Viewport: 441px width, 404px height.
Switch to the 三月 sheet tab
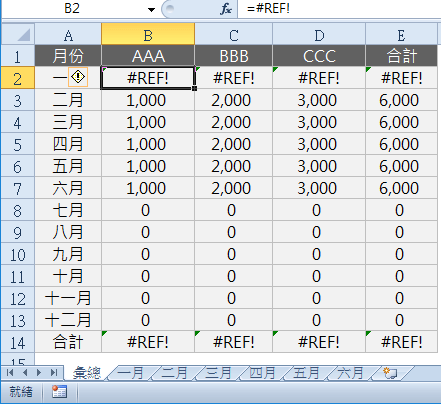point(218,373)
